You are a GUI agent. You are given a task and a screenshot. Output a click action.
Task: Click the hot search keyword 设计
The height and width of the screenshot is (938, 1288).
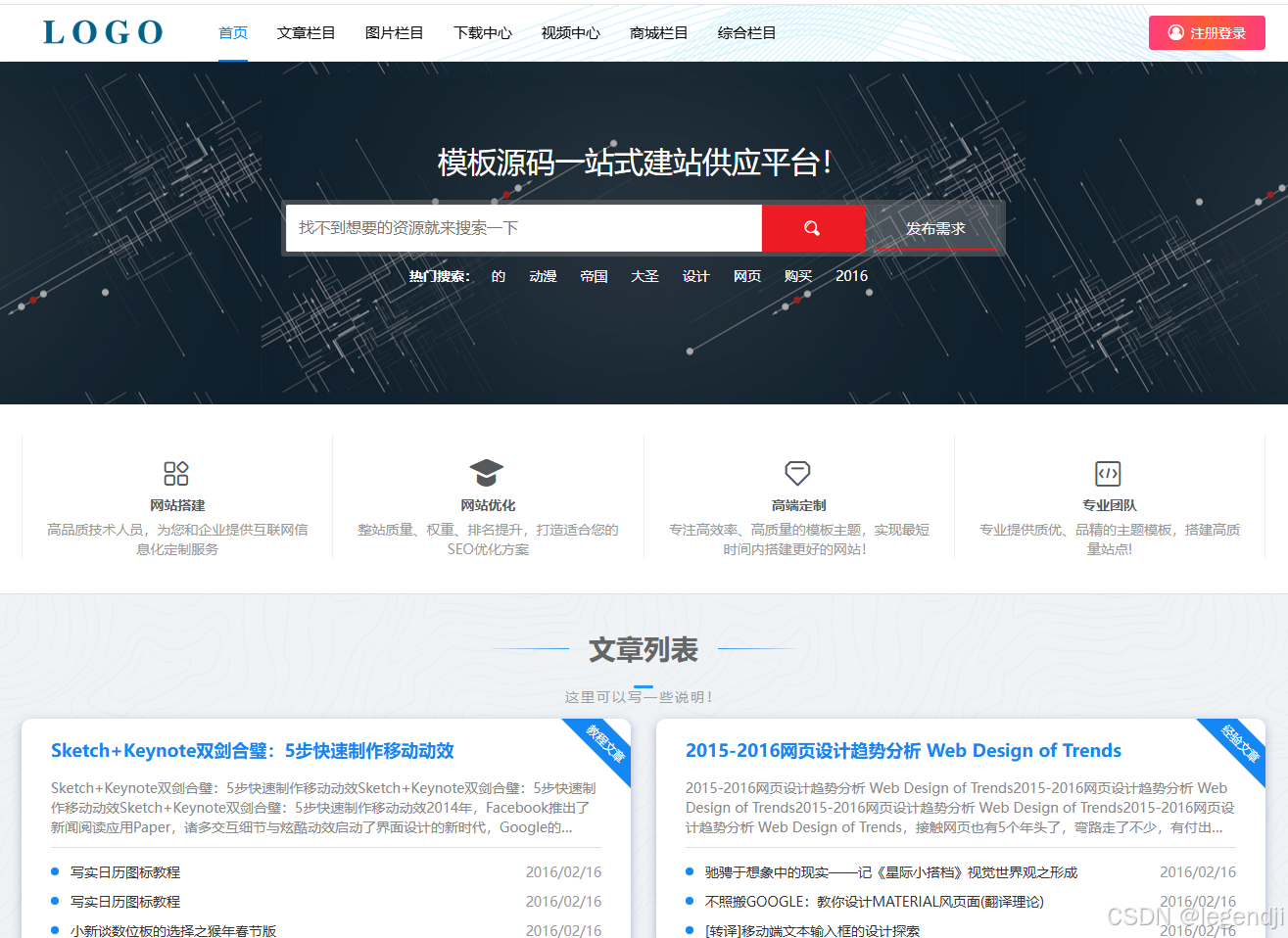click(695, 276)
